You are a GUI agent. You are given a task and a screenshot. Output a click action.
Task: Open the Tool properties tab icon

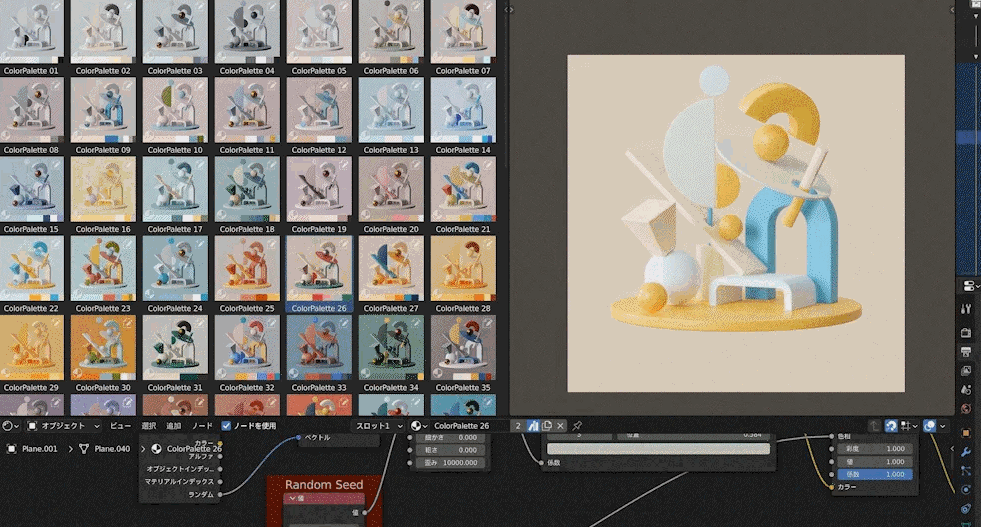click(966, 309)
